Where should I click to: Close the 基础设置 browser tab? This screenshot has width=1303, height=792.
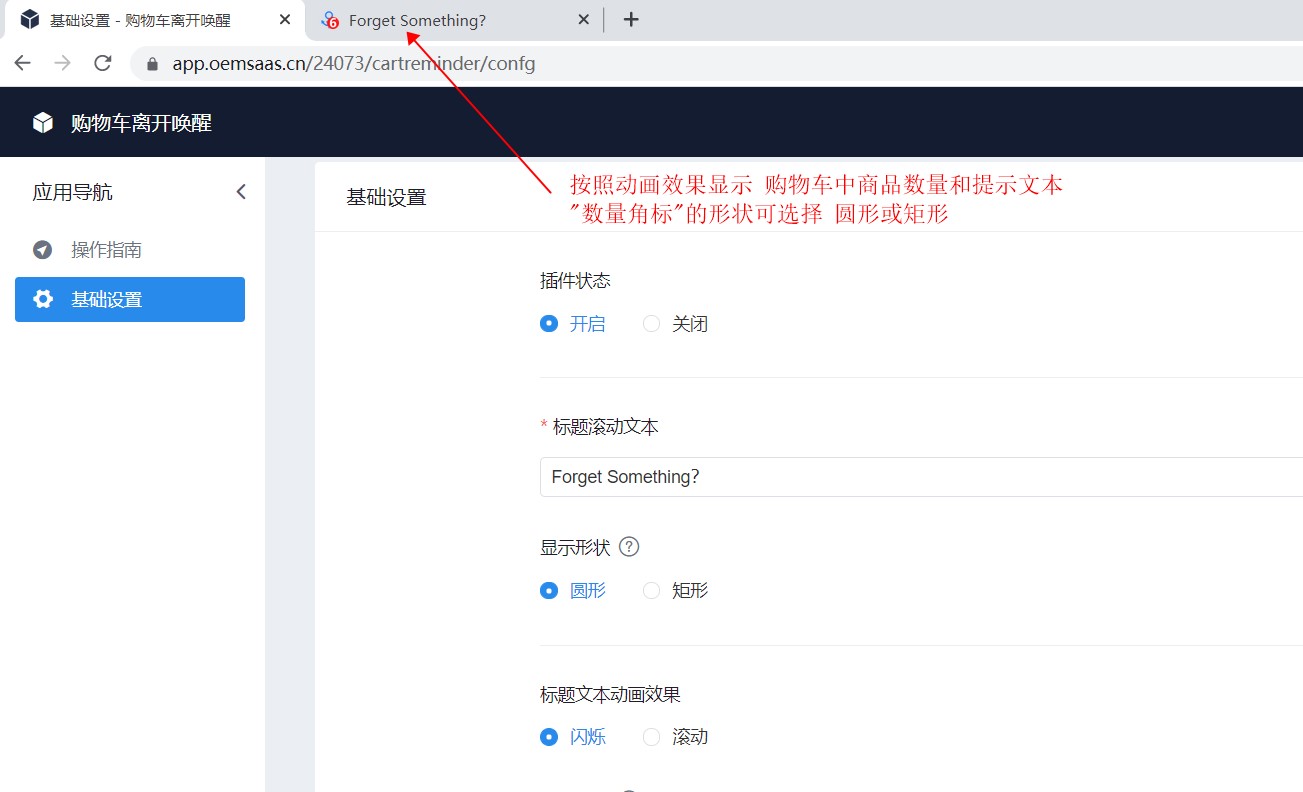285,20
